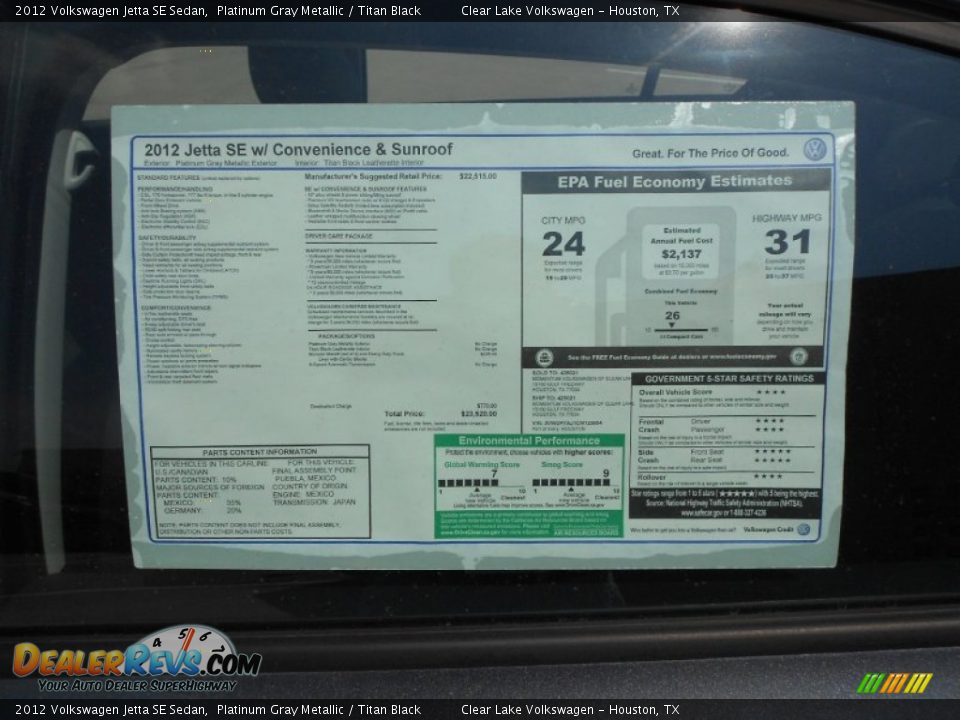Click the Smog Score bar
Image resolution: width=960 pixels, height=720 pixels.
click(572, 482)
